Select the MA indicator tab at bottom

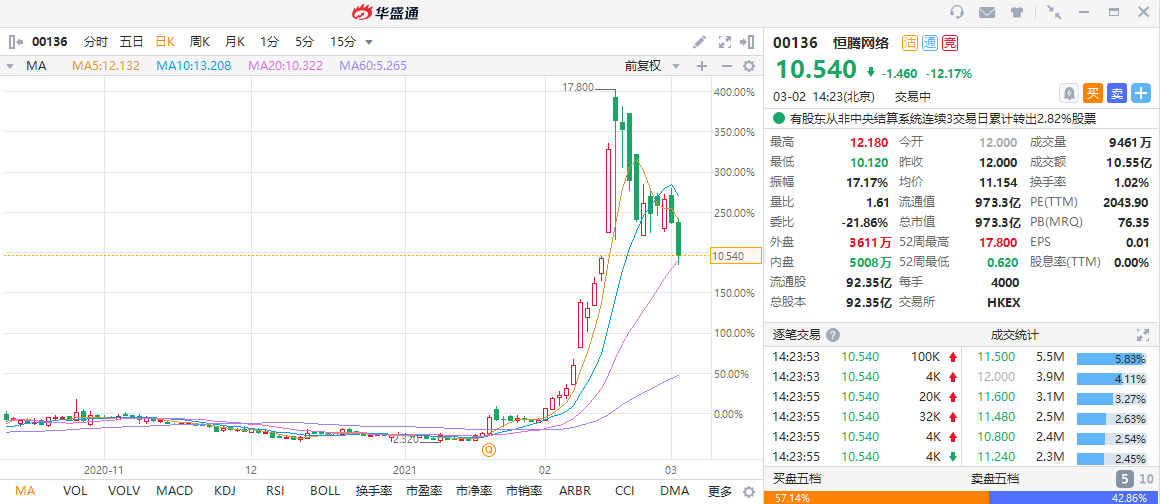(x=25, y=491)
